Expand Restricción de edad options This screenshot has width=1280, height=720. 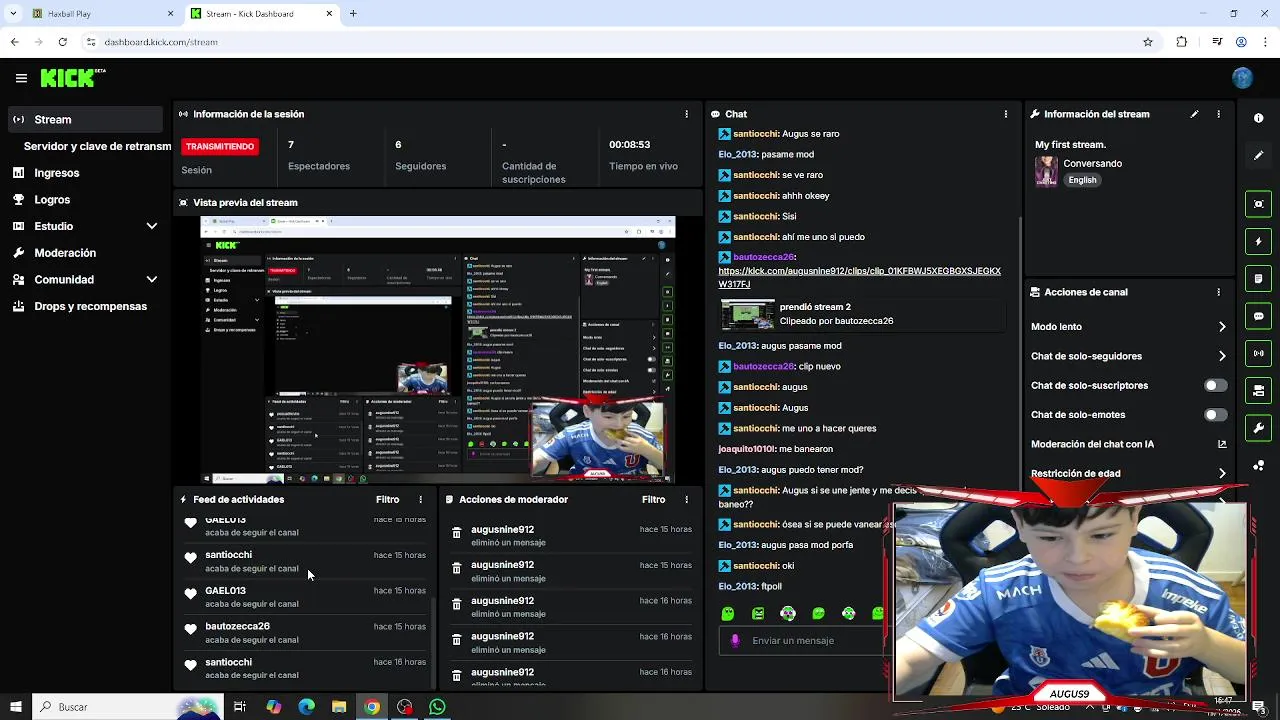tap(1222, 474)
